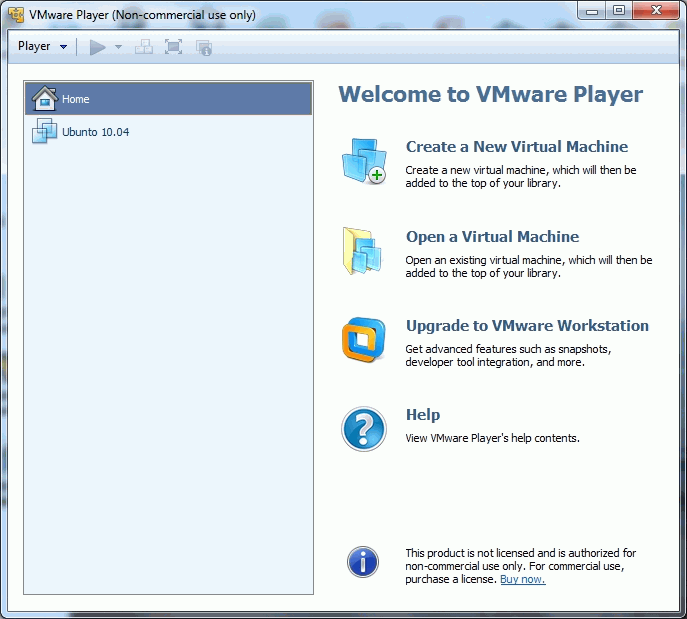Click Create a New Virtual Machine heading

pyautogui.click(x=517, y=146)
